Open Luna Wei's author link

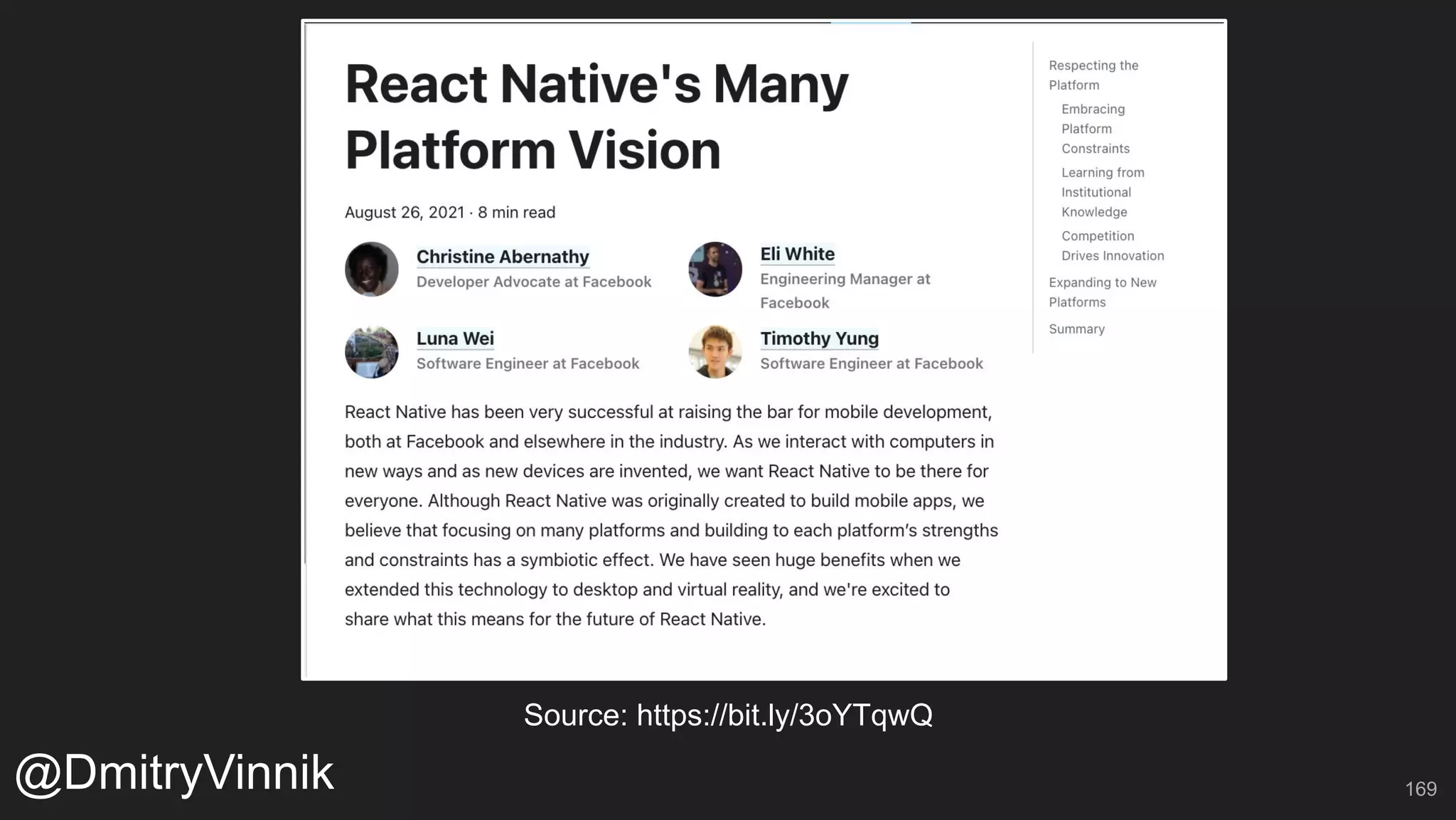[x=455, y=339]
